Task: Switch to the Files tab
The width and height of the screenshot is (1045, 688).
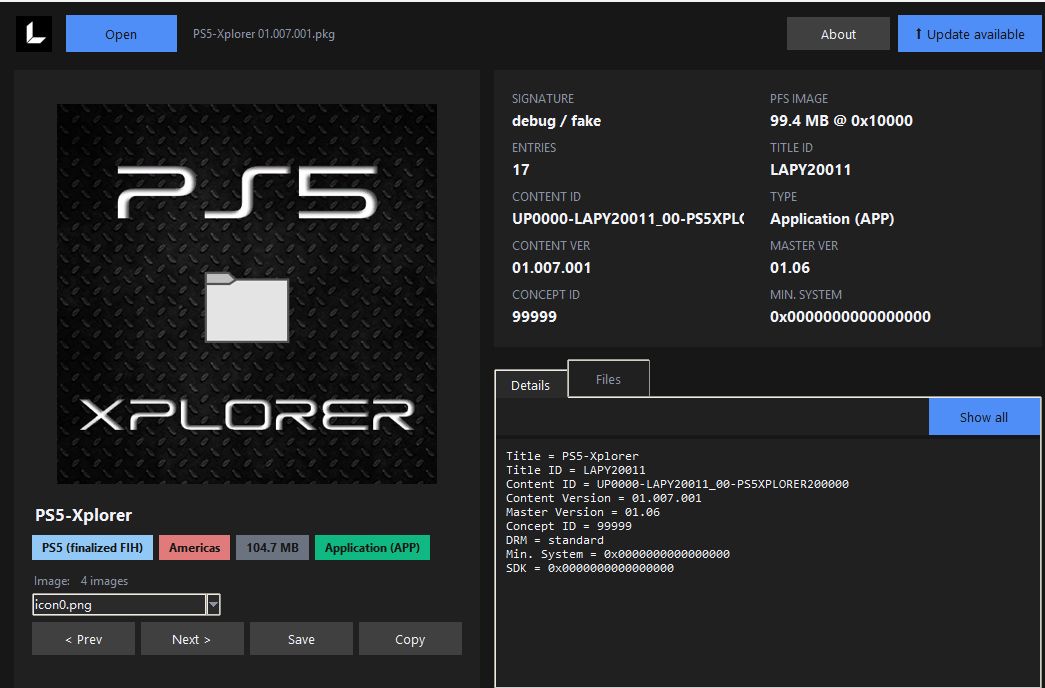Action: [608, 379]
